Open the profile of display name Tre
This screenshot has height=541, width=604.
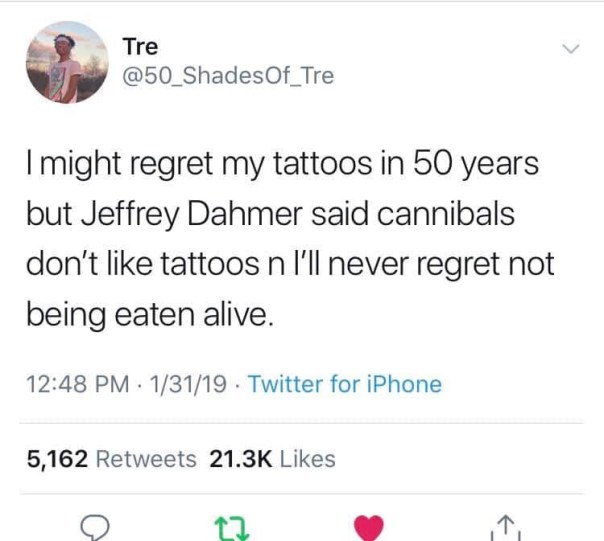click(x=140, y=47)
